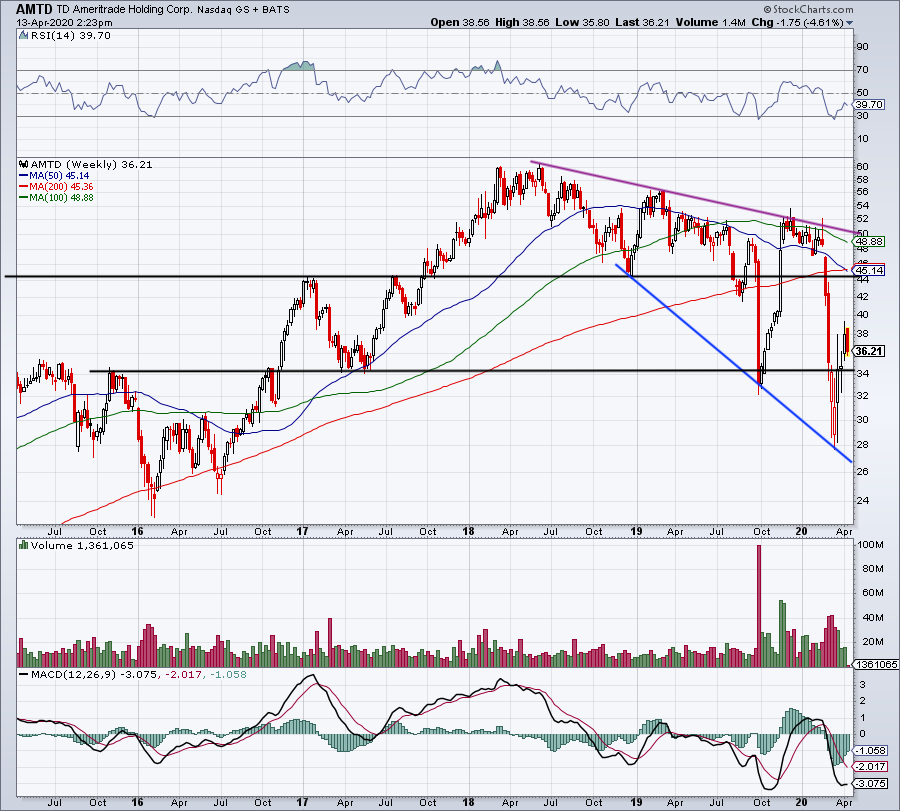This screenshot has height=811, width=900.
Task: Click the tallest volume bar near Oct 2019
Action: pos(759,606)
